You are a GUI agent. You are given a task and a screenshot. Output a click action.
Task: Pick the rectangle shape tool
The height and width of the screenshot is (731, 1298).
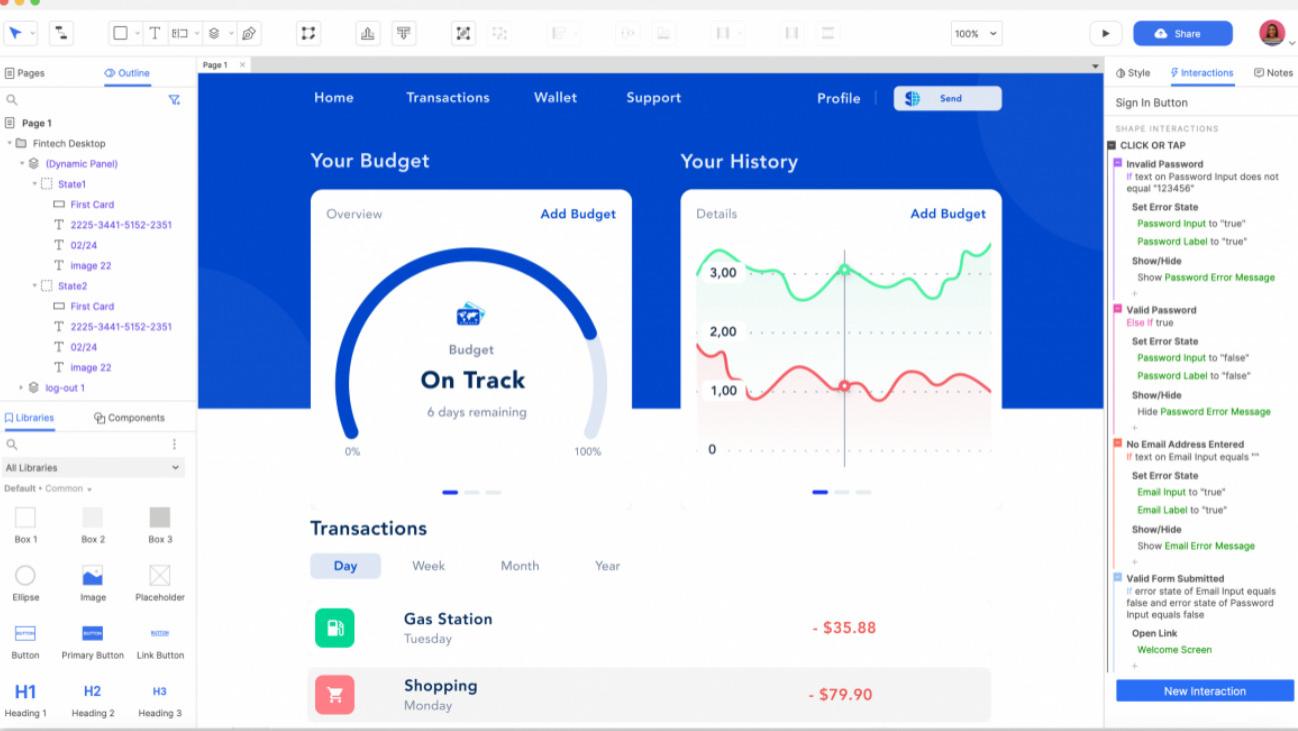[x=120, y=33]
